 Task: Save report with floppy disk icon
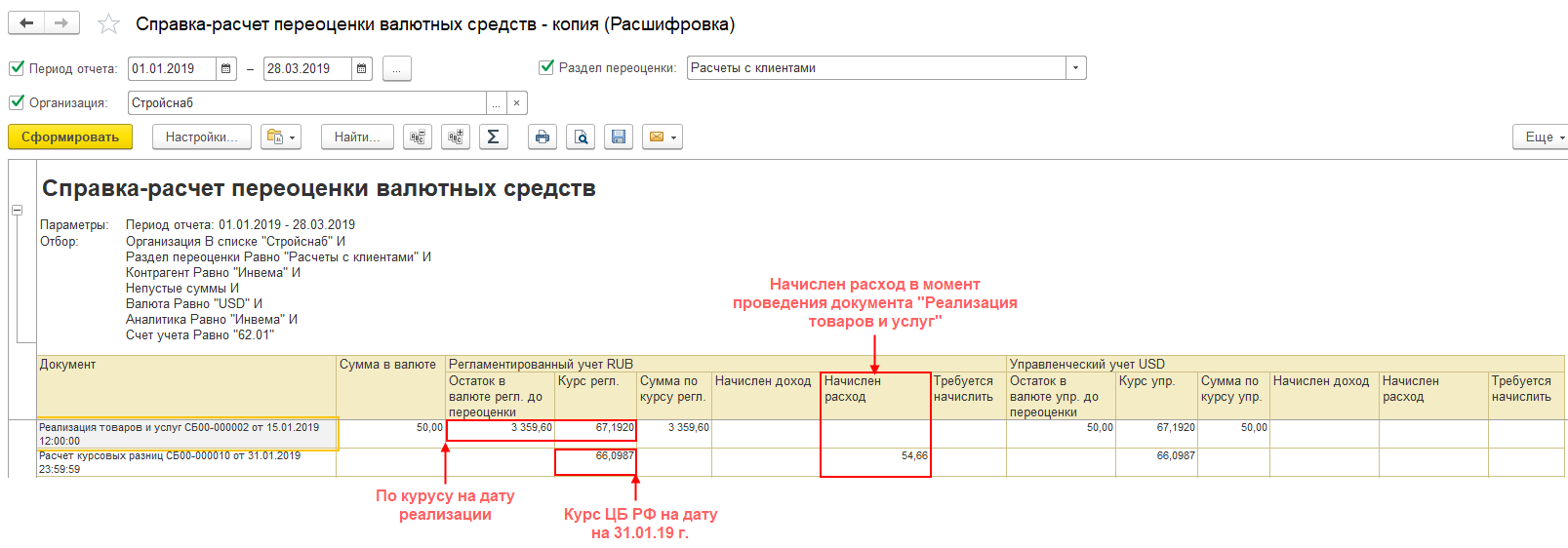(x=619, y=137)
